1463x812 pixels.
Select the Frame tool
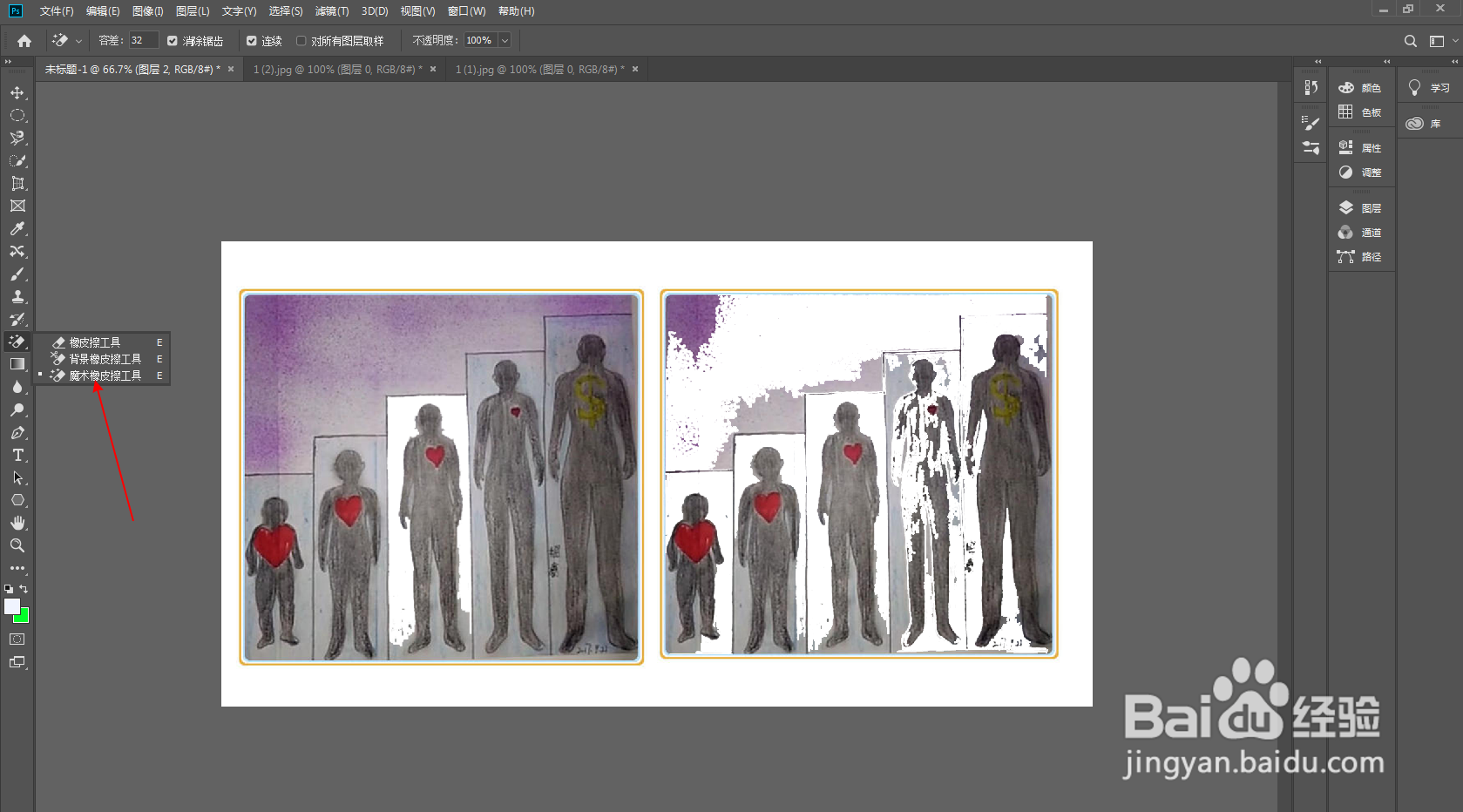pos(17,206)
